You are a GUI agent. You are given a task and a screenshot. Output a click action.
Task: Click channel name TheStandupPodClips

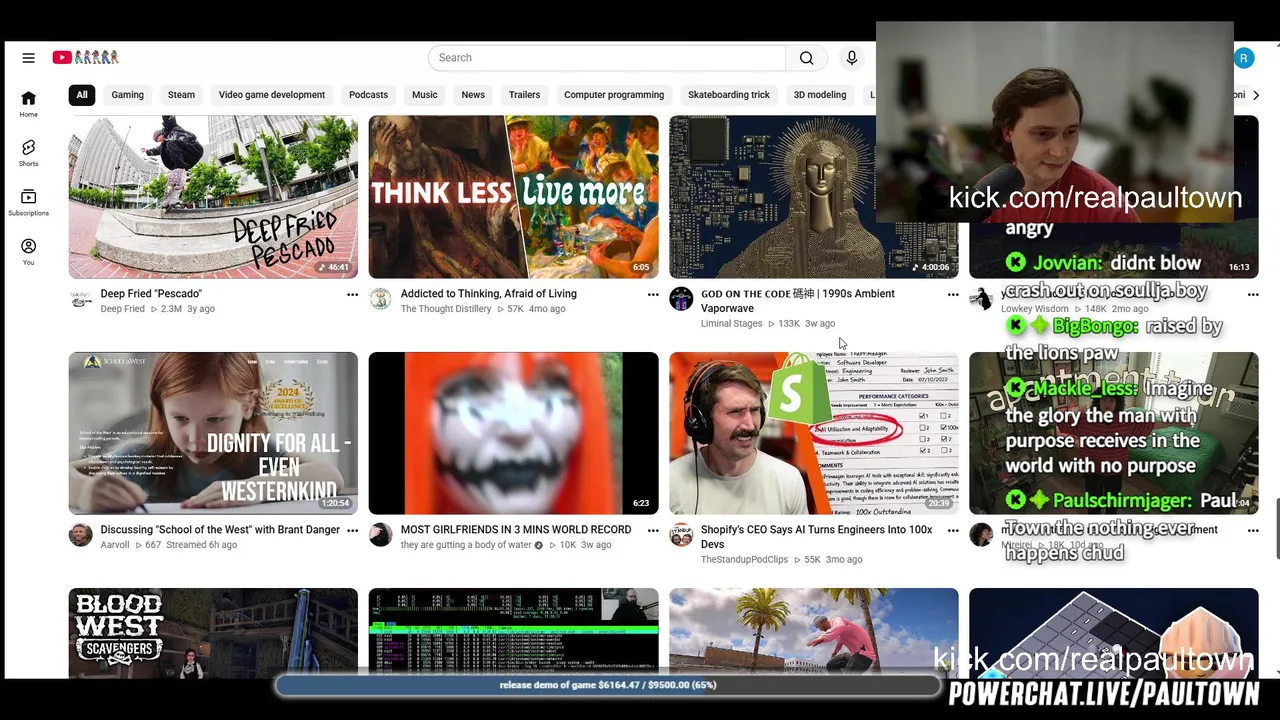point(744,560)
